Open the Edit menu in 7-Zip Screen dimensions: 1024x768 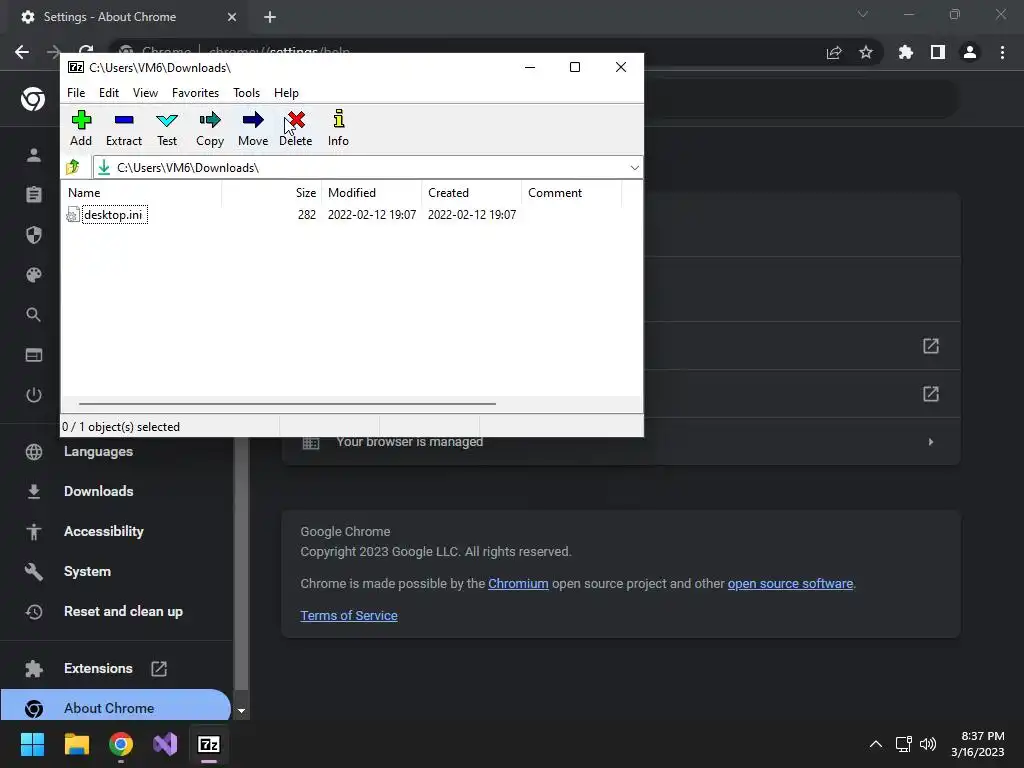(108, 93)
